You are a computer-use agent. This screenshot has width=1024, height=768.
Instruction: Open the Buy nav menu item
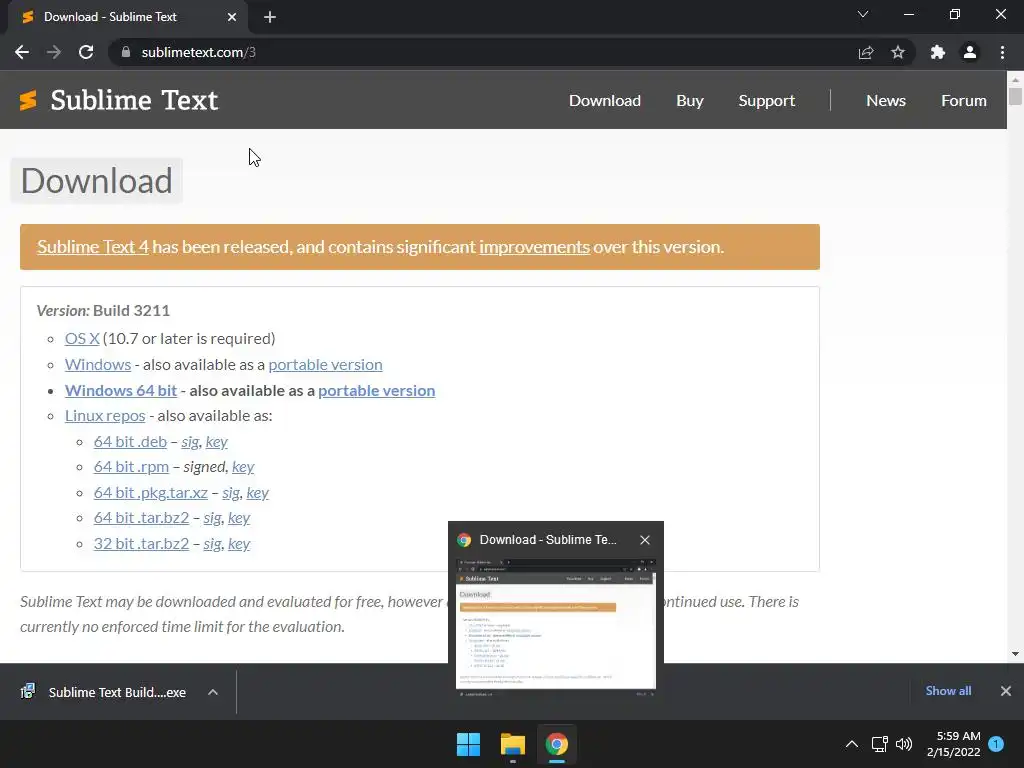[x=690, y=101]
